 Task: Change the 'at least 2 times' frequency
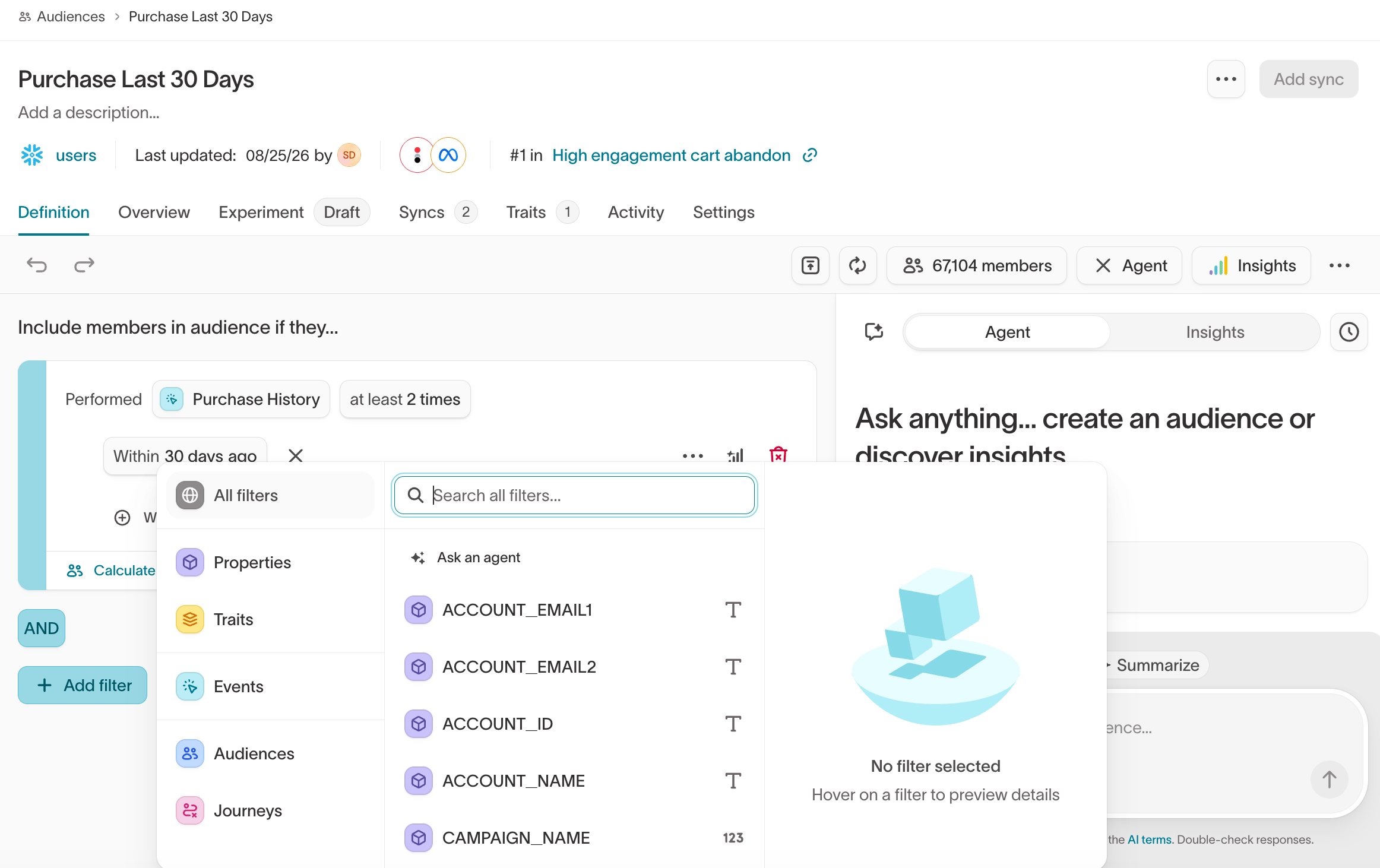(x=405, y=399)
